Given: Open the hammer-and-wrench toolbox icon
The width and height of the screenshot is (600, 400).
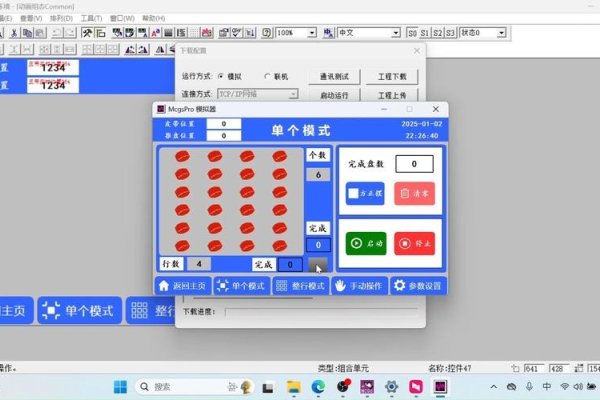Looking at the screenshot, I should pyautogui.click(x=87, y=33).
